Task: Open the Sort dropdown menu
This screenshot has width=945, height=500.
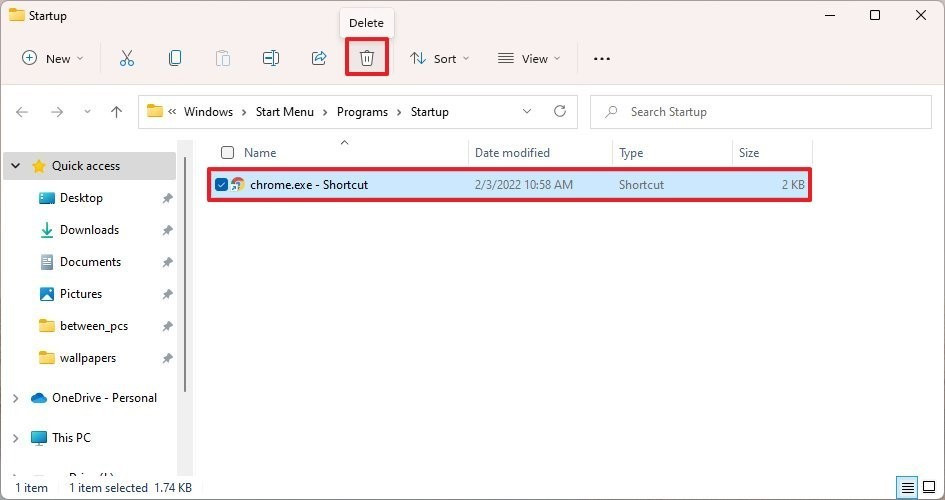Action: [x=439, y=58]
